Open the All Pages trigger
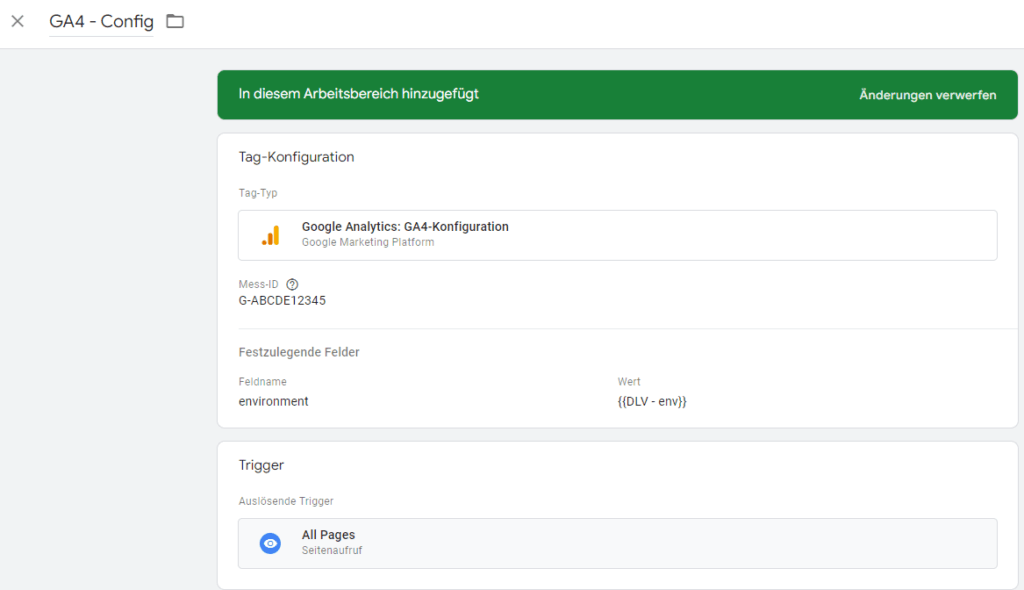Screen dimensions: 1024x590 pos(616,543)
